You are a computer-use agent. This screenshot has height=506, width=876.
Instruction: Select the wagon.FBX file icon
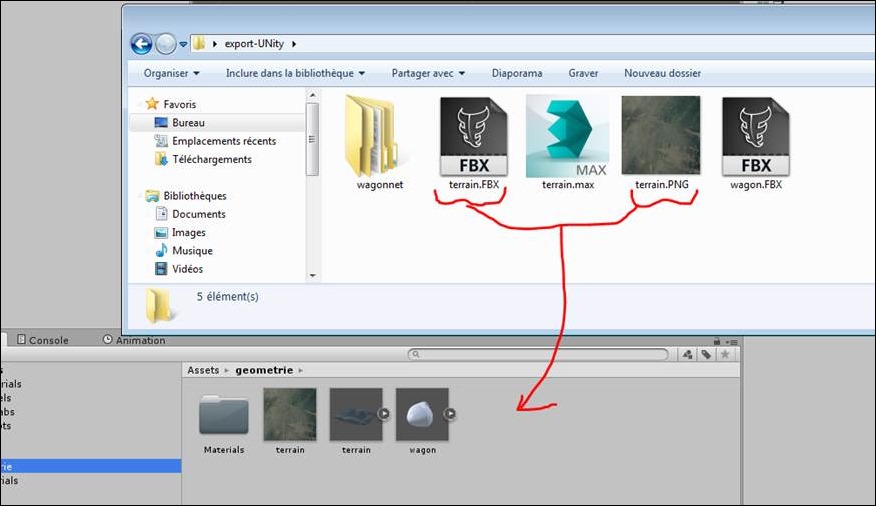(756, 137)
